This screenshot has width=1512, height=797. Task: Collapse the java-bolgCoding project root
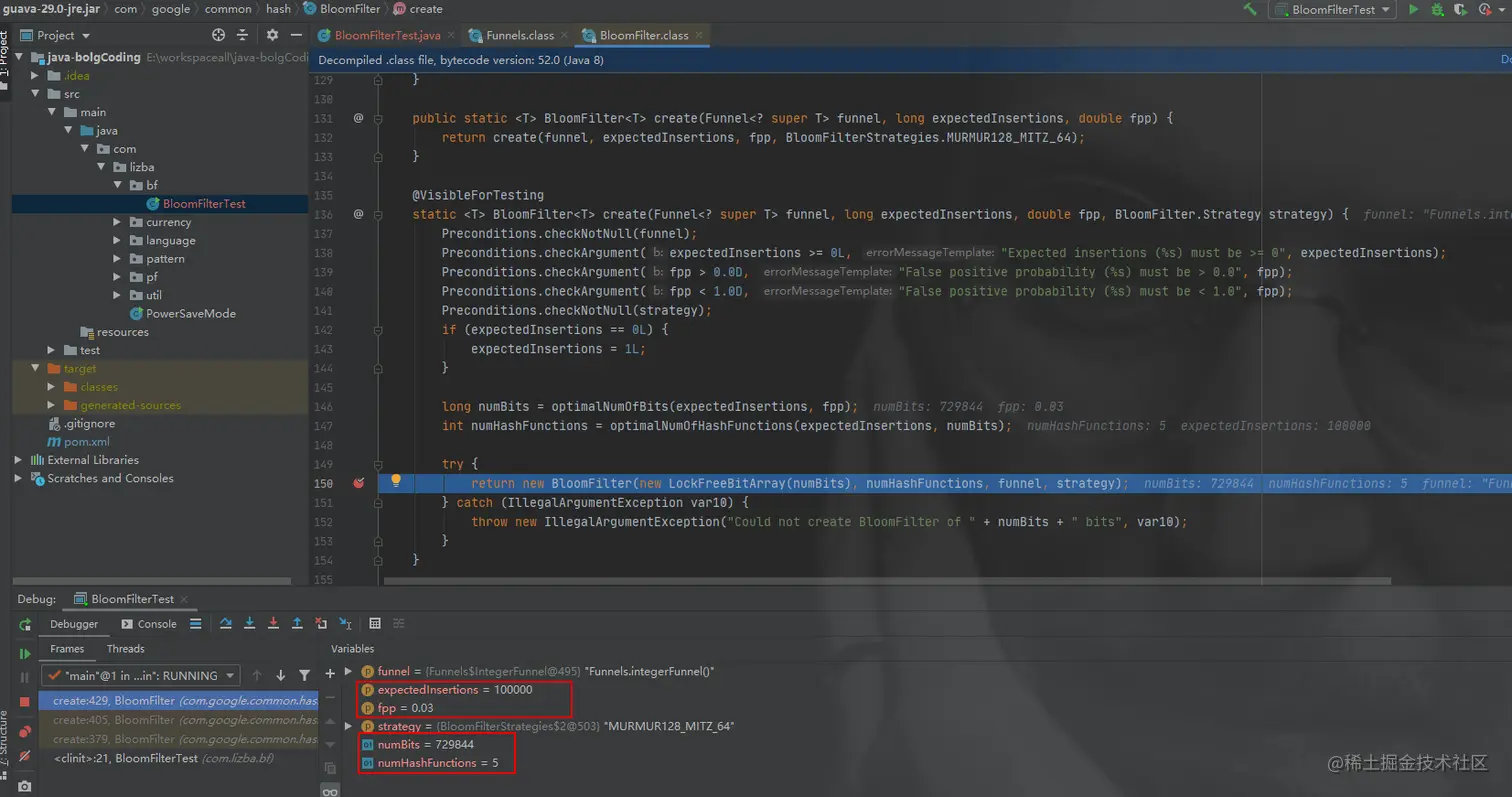(21, 57)
